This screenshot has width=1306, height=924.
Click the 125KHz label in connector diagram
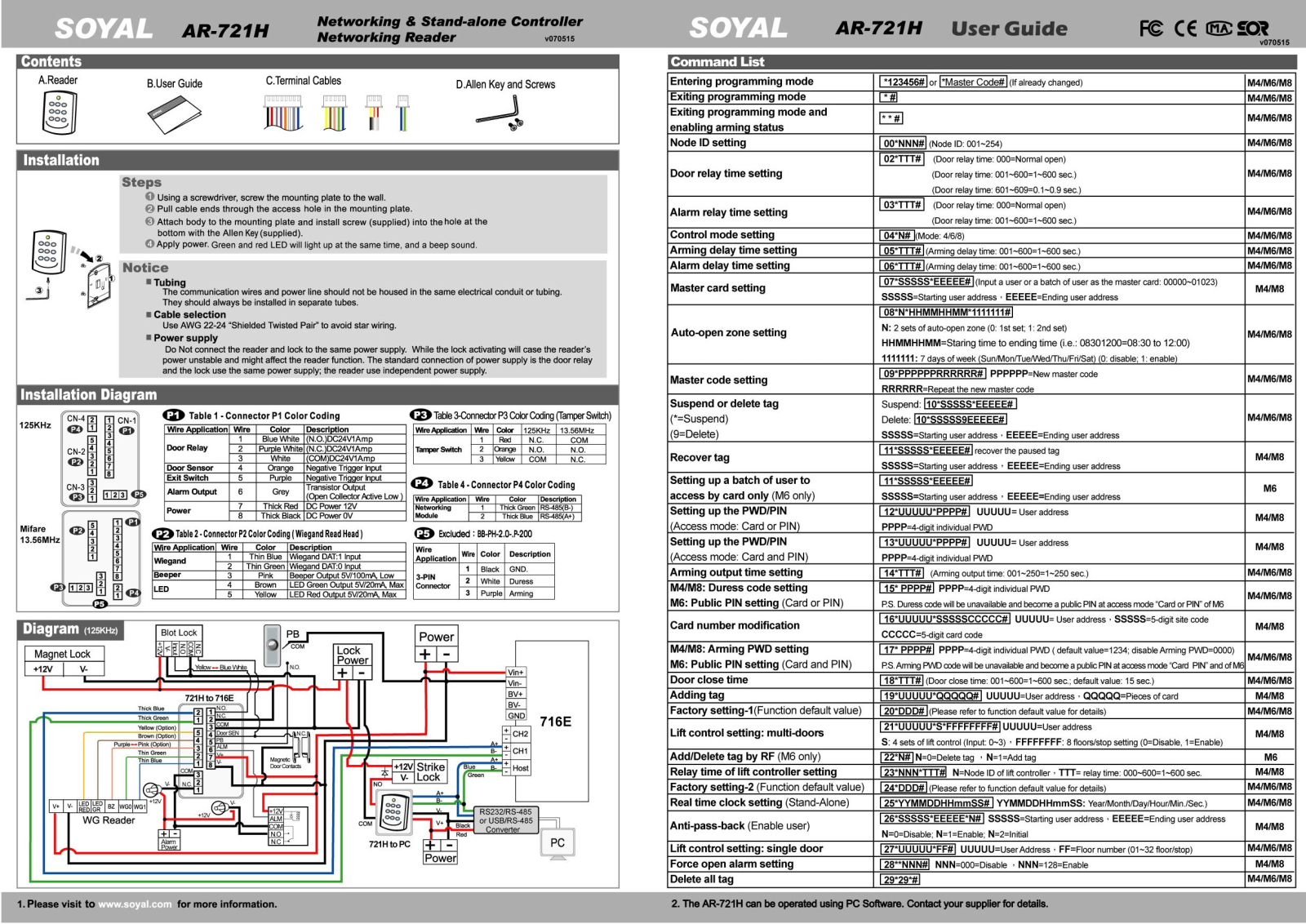tap(35, 426)
